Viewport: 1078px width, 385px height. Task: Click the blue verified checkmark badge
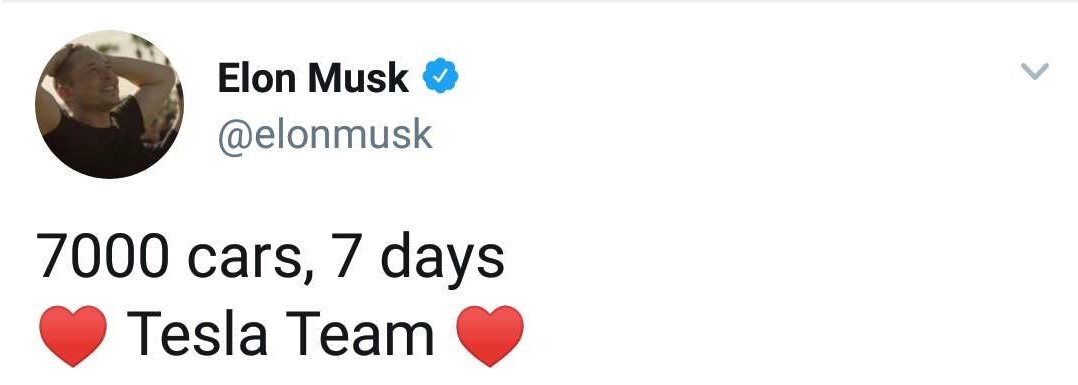click(x=440, y=76)
